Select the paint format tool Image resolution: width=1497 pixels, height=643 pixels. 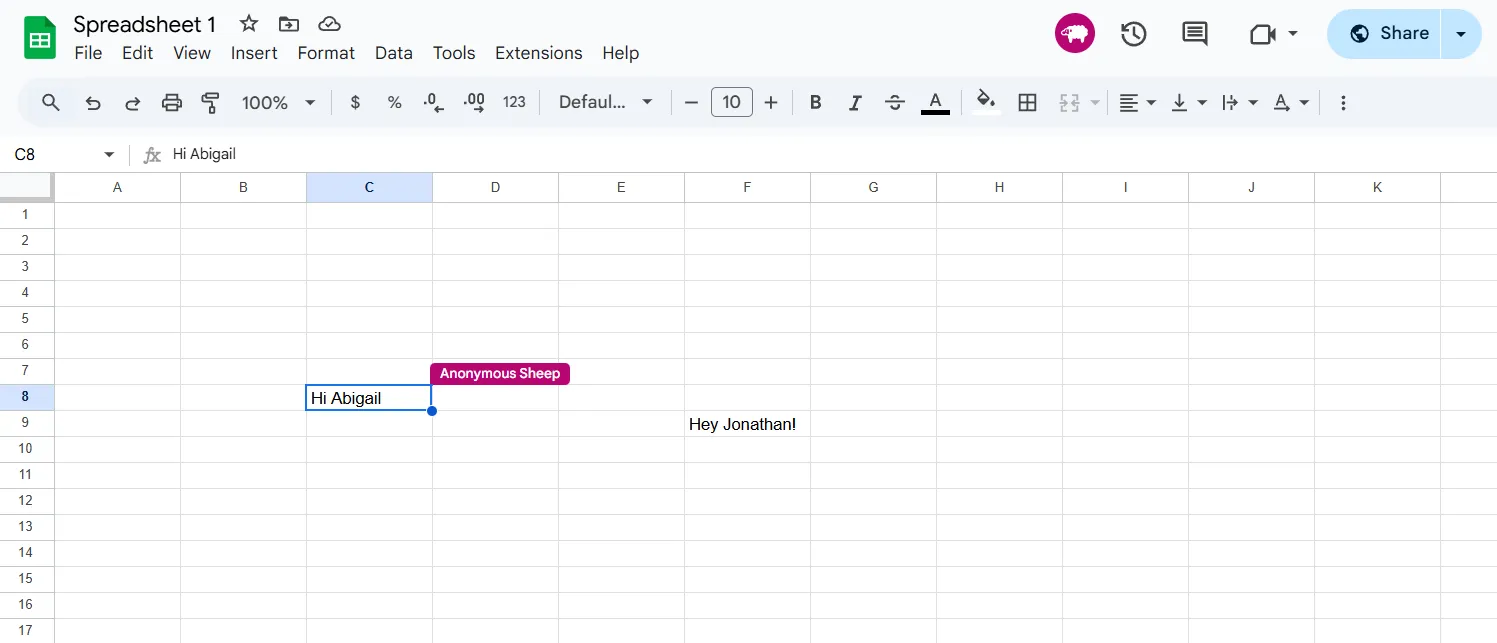tap(211, 102)
